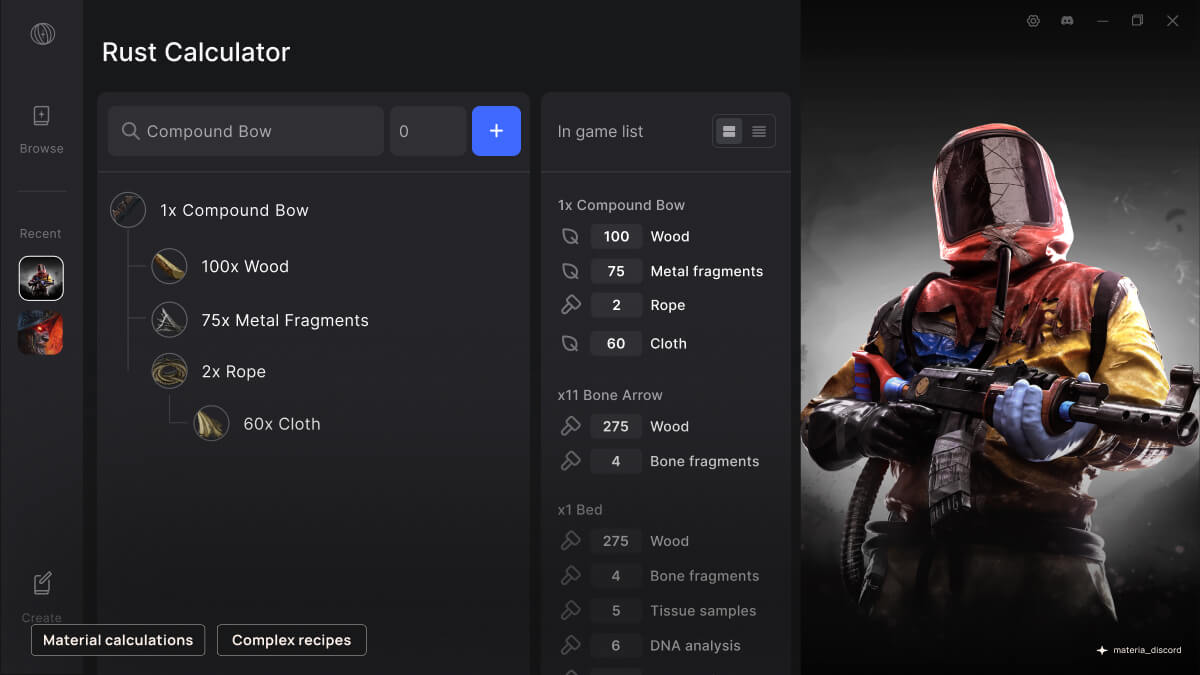This screenshot has height=675, width=1200.
Task: Collapse the 2x Rope tree node
Action: pyautogui.click(x=169, y=371)
